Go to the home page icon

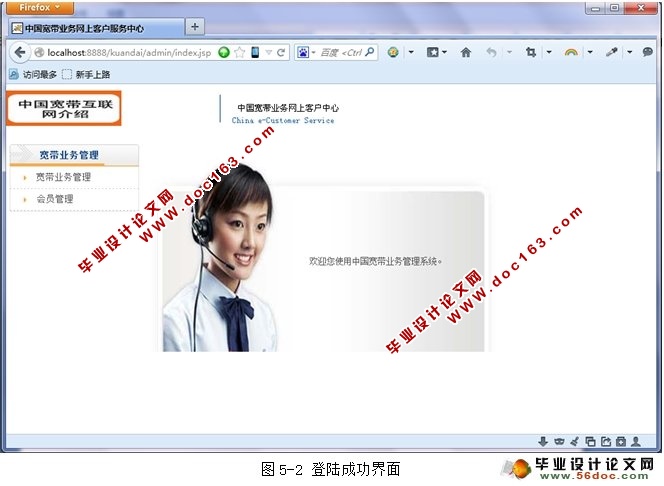(466, 52)
